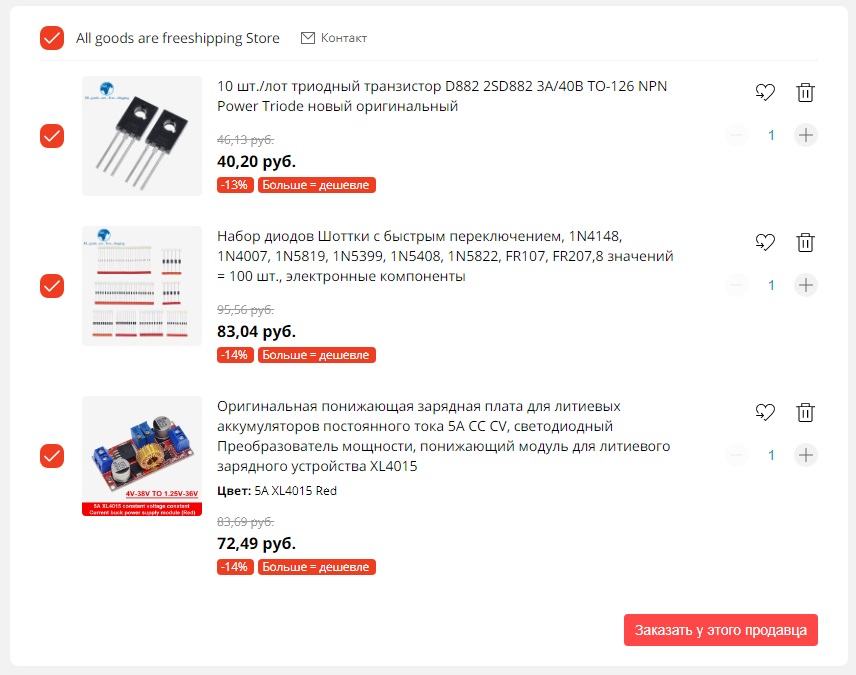Increase D882 transistor quantity
The height and width of the screenshot is (675, 856).
click(x=805, y=135)
